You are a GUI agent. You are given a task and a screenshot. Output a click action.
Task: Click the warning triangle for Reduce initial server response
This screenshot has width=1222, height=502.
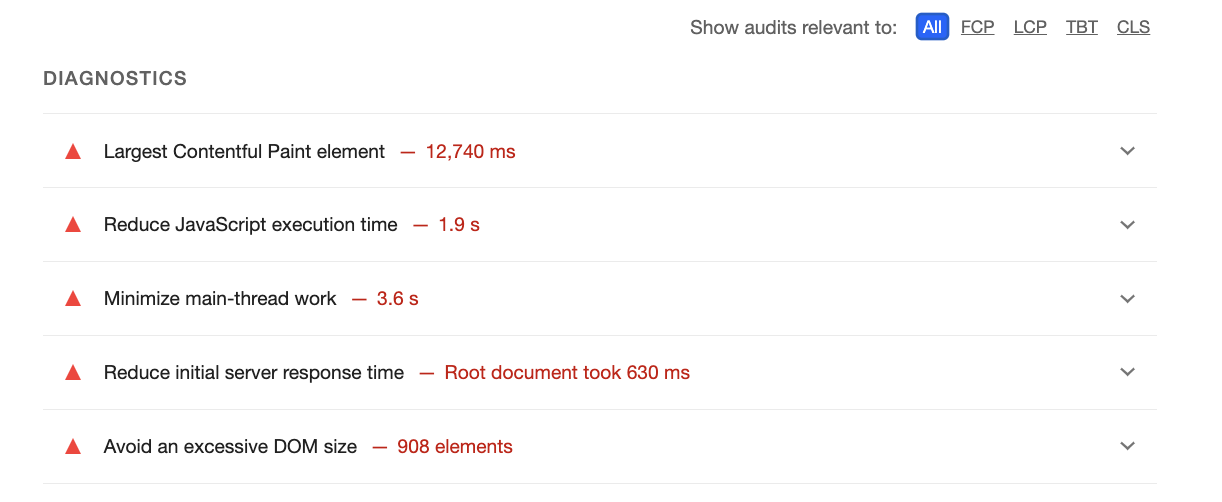[x=72, y=373]
